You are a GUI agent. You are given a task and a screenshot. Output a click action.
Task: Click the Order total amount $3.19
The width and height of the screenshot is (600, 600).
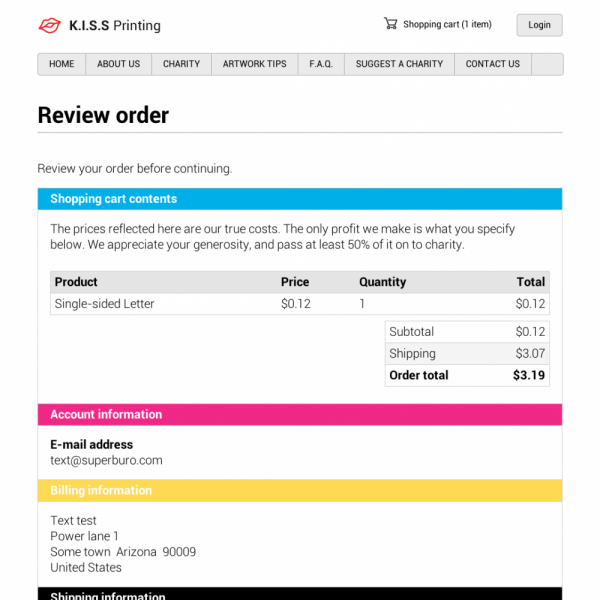(x=529, y=376)
